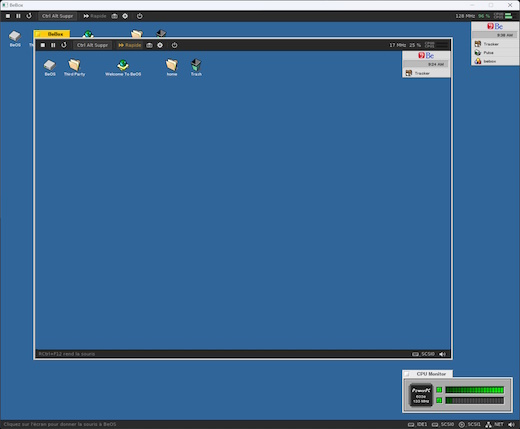Toggle sound speaker icon in bottom status bar
Image resolution: width=520 pixels, height=429 pixels.
[x=512, y=424]
